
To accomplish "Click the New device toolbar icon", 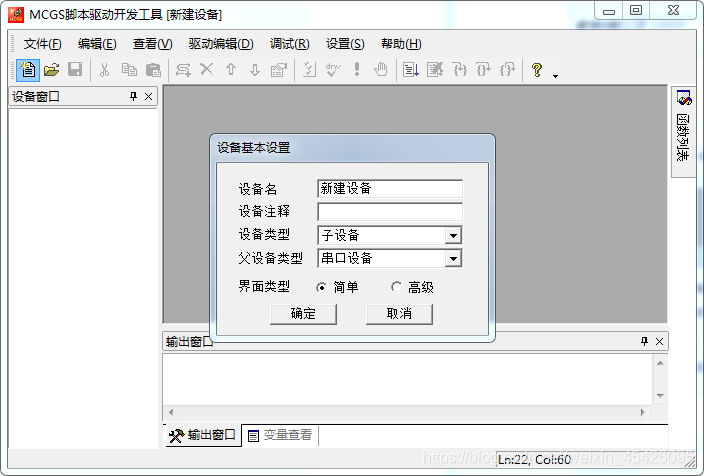I will pyautogui.click(x=28, y=70).
